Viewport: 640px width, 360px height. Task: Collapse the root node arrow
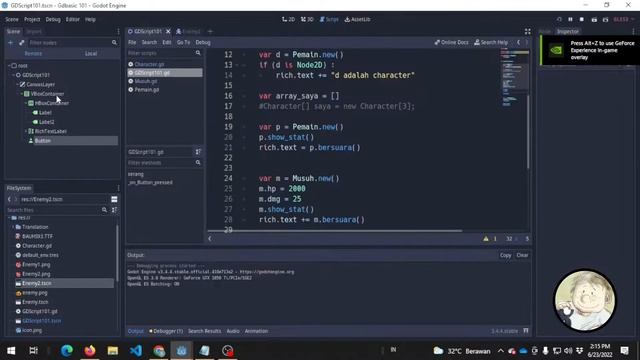[9, 66]
